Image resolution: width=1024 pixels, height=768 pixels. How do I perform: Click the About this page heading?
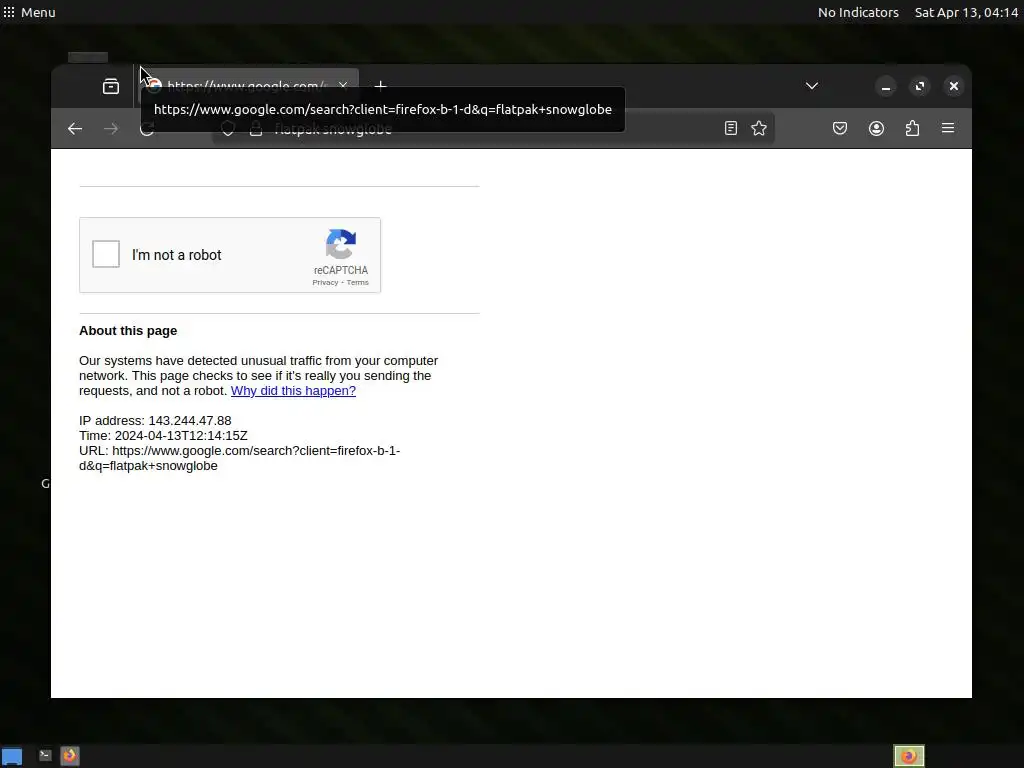pyautogui.click(x=128, y=330)
